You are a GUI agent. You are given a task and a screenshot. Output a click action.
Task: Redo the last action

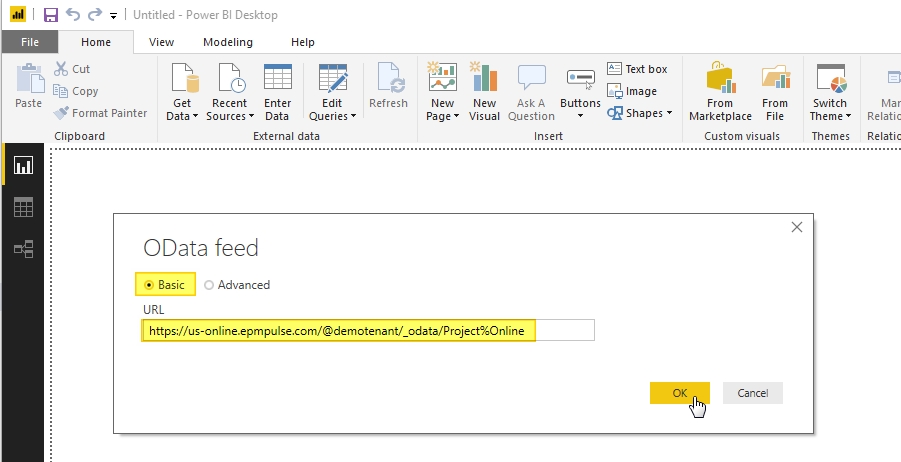coord(95,14)
